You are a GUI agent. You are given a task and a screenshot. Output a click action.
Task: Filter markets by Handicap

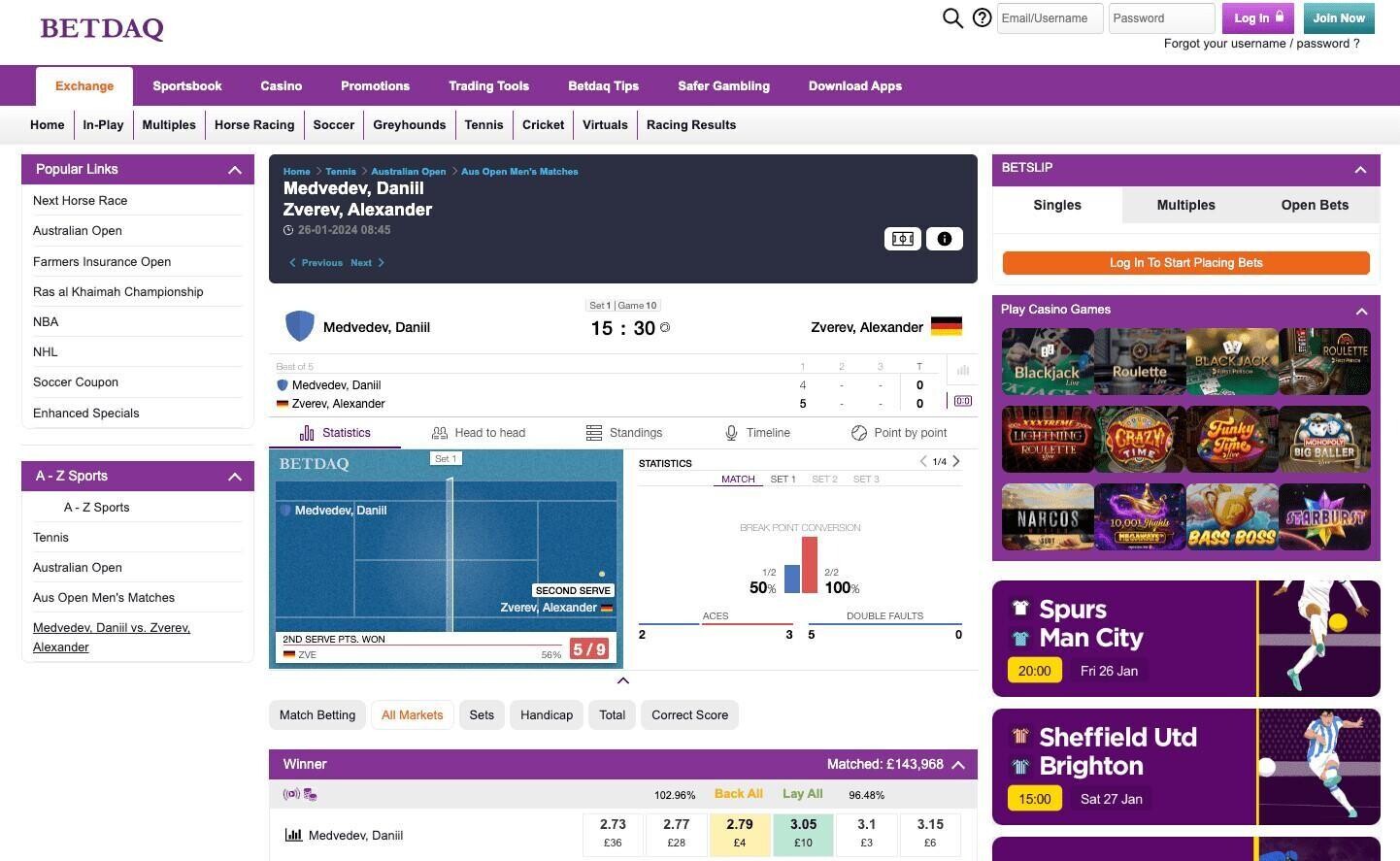coord(547,715)
